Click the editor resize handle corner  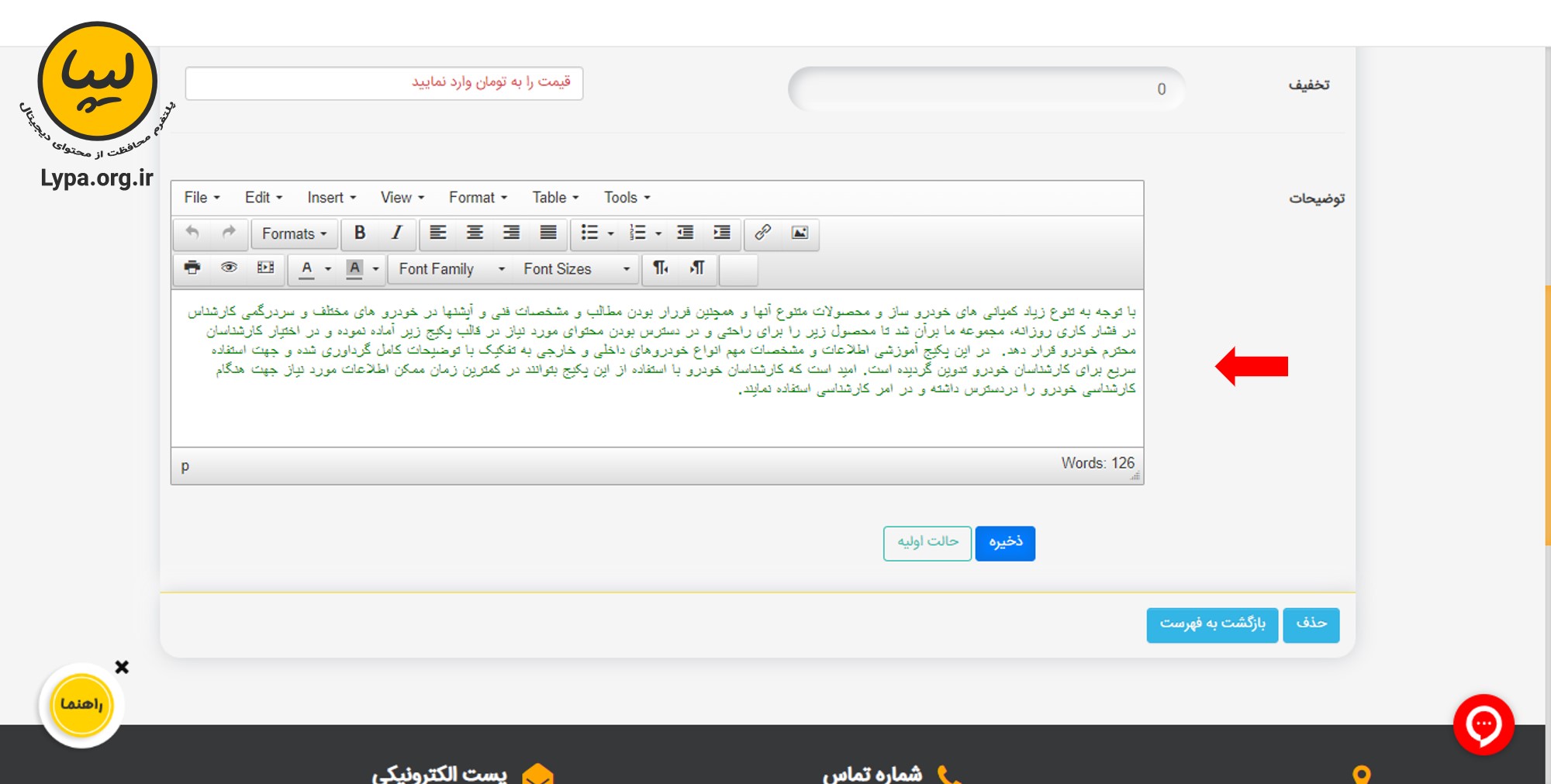point(1135,476)
